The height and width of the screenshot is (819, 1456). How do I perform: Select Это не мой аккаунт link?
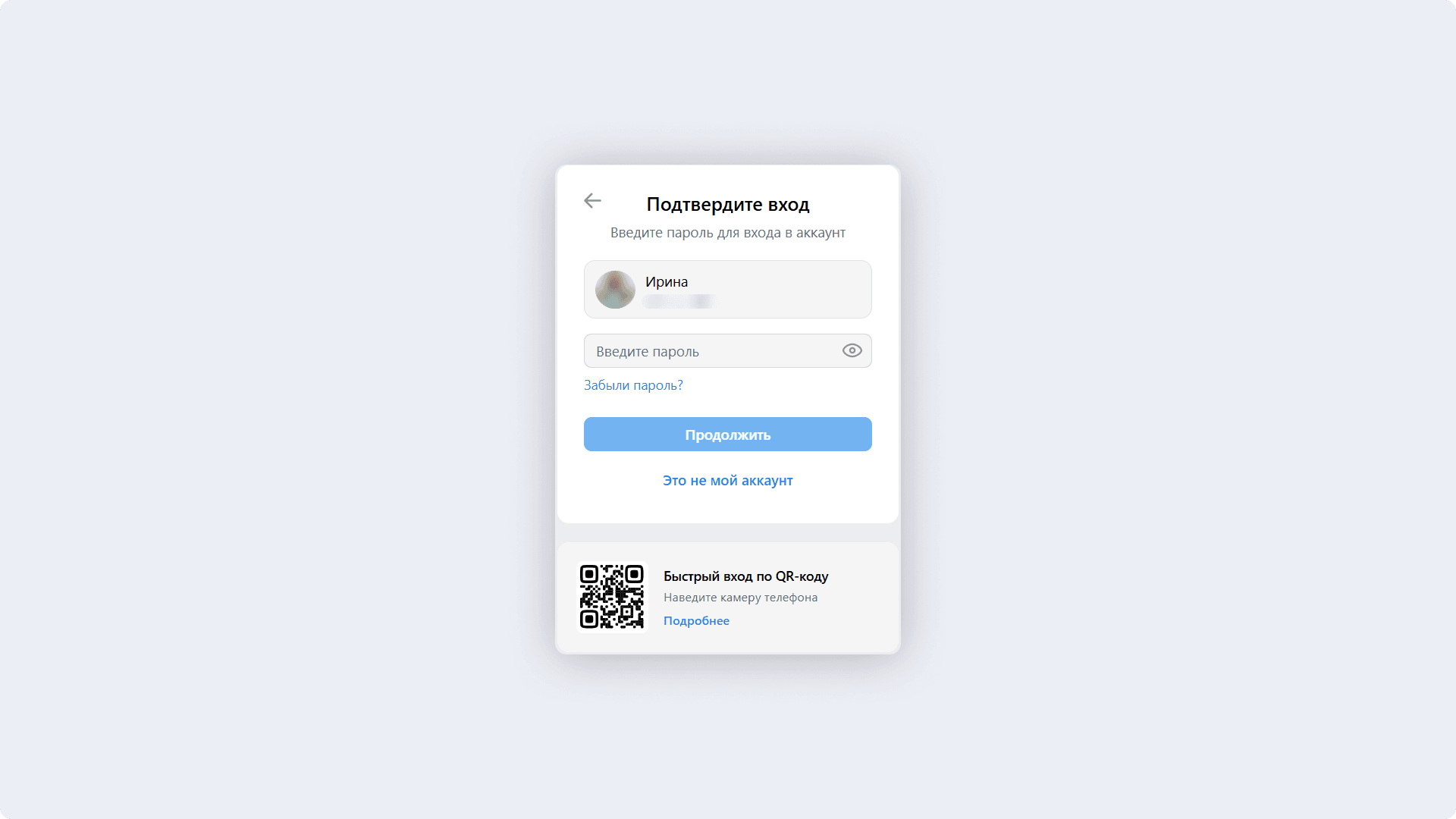[x=727, y=481]
